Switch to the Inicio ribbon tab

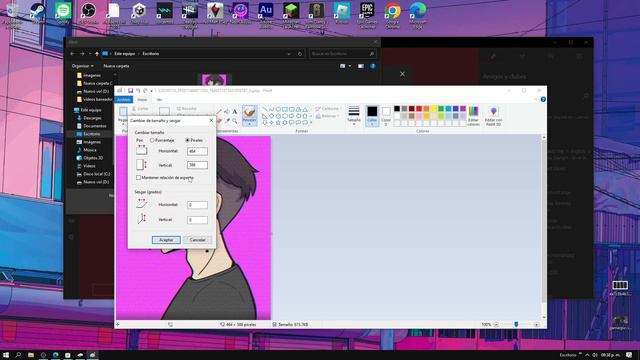click(142, 100)
